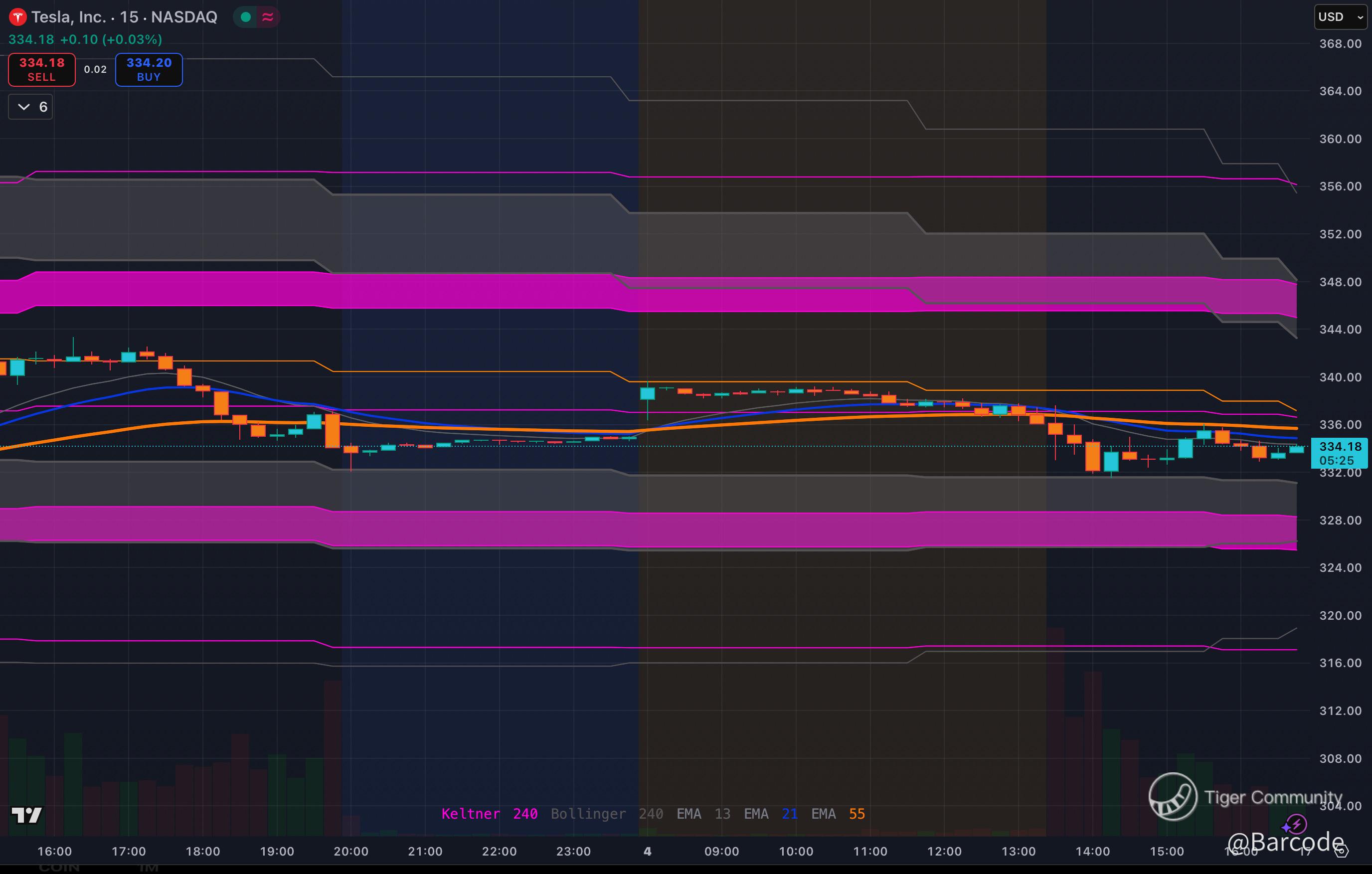Screen dimensions: 1372x874
Task: Open chart settings via the hexagon icon
Action: 1342,851
